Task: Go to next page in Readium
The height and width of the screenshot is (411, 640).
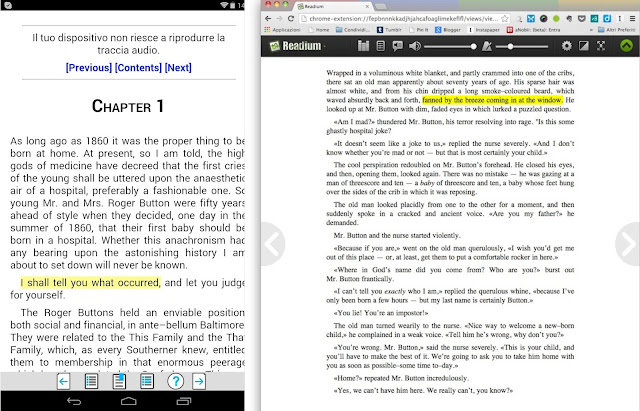Action: (629, 244)
